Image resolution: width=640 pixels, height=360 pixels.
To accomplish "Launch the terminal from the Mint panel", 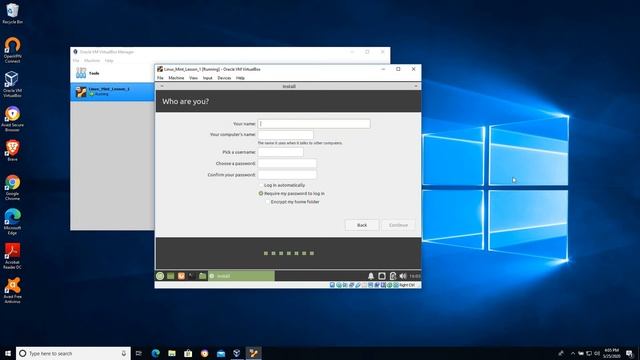I will click(191, 276).
